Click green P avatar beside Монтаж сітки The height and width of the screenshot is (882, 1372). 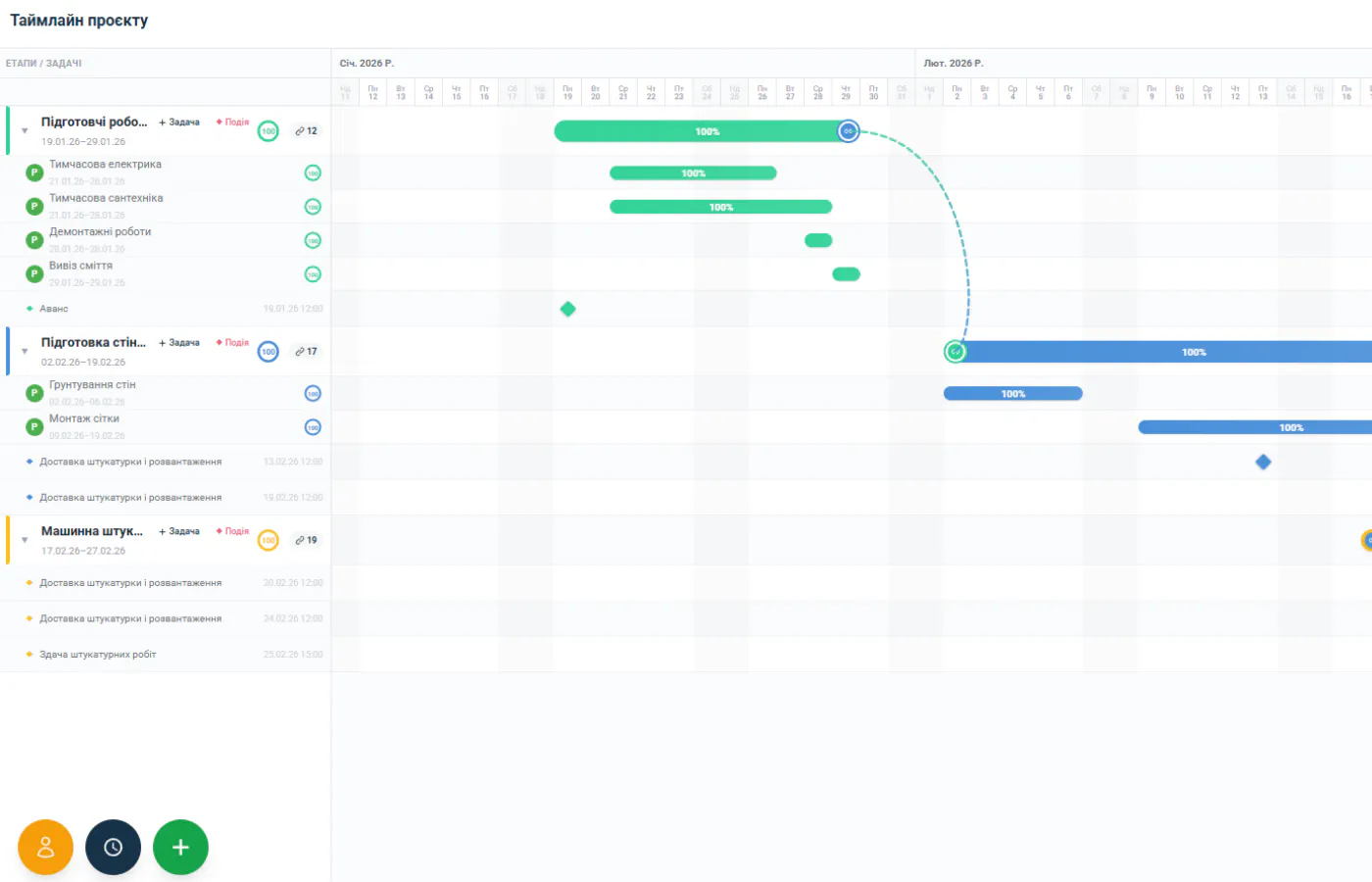[34, 426]
